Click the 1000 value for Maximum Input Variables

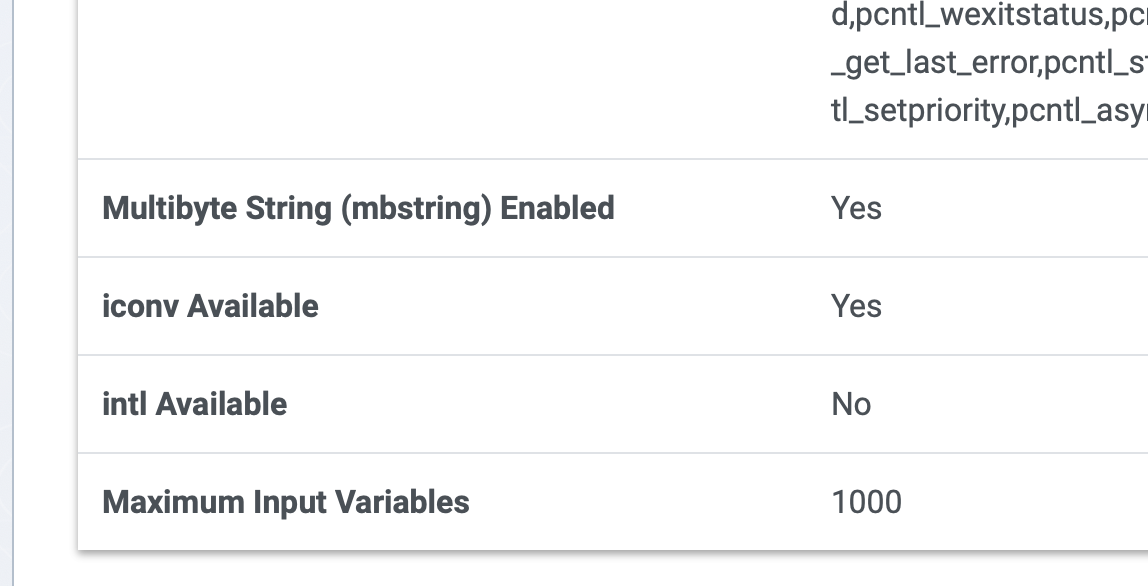pyautogui.click(x=866, y=502)
